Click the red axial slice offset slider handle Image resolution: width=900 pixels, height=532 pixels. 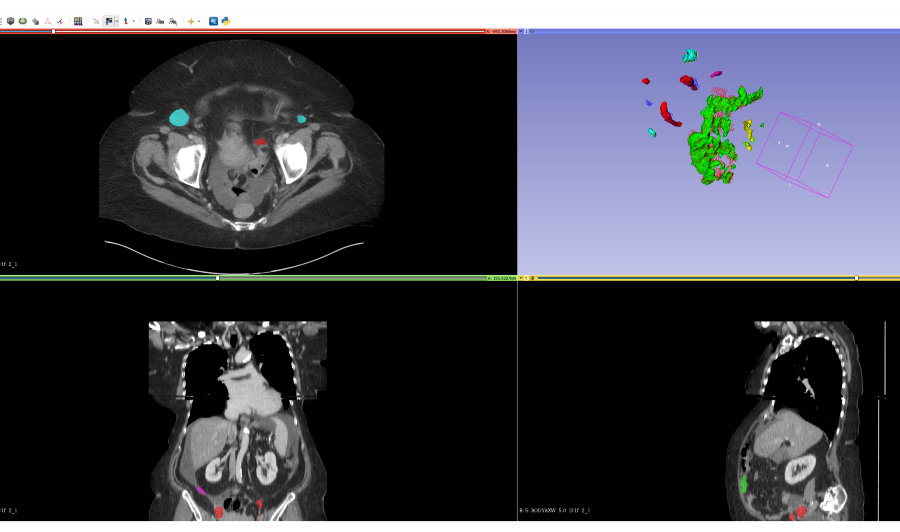53,32
